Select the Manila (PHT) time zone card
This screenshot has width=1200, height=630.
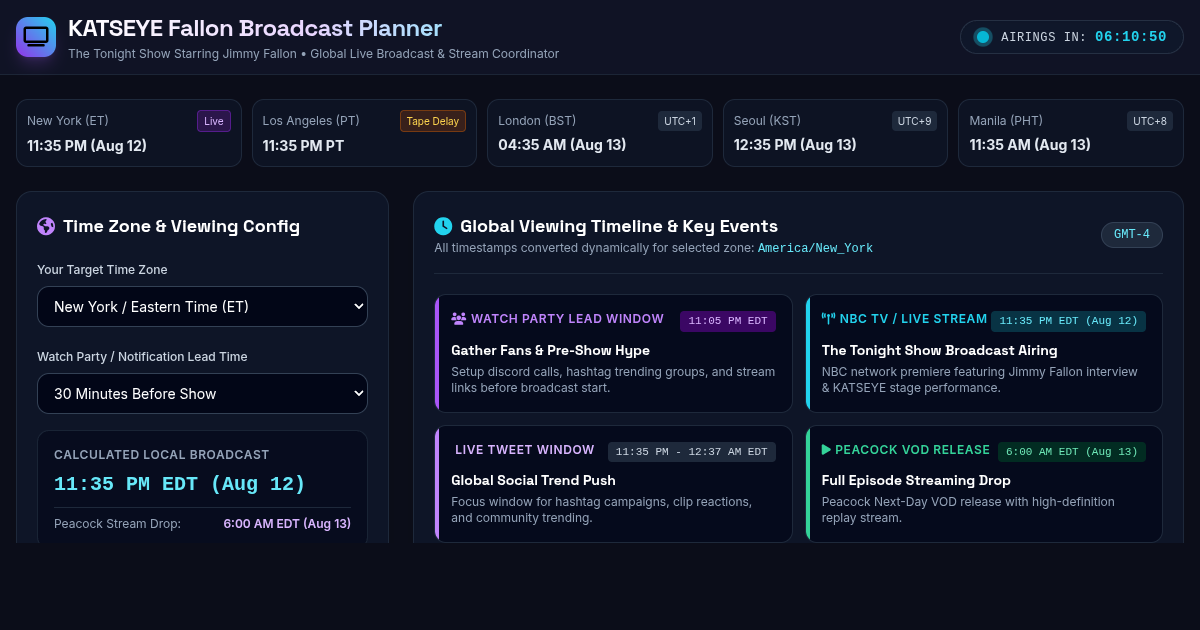point(1071,133)
